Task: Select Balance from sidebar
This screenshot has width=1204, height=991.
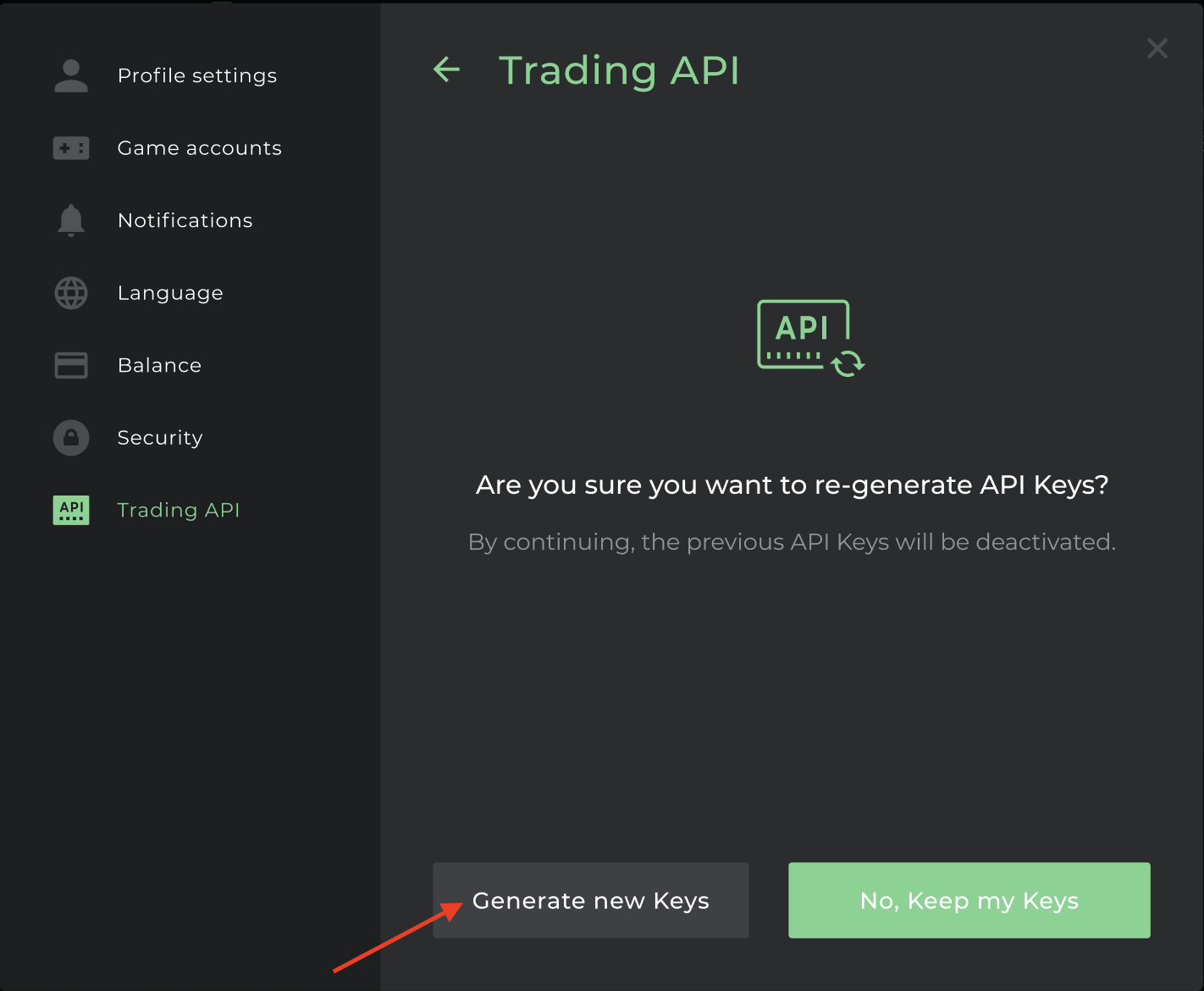Action: (x=160, y=365)
